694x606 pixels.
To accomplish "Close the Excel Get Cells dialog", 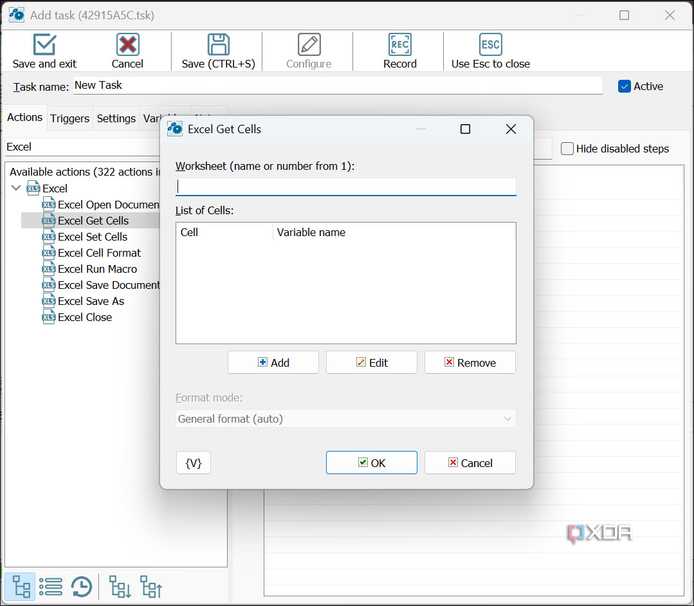I will point(511,129).
